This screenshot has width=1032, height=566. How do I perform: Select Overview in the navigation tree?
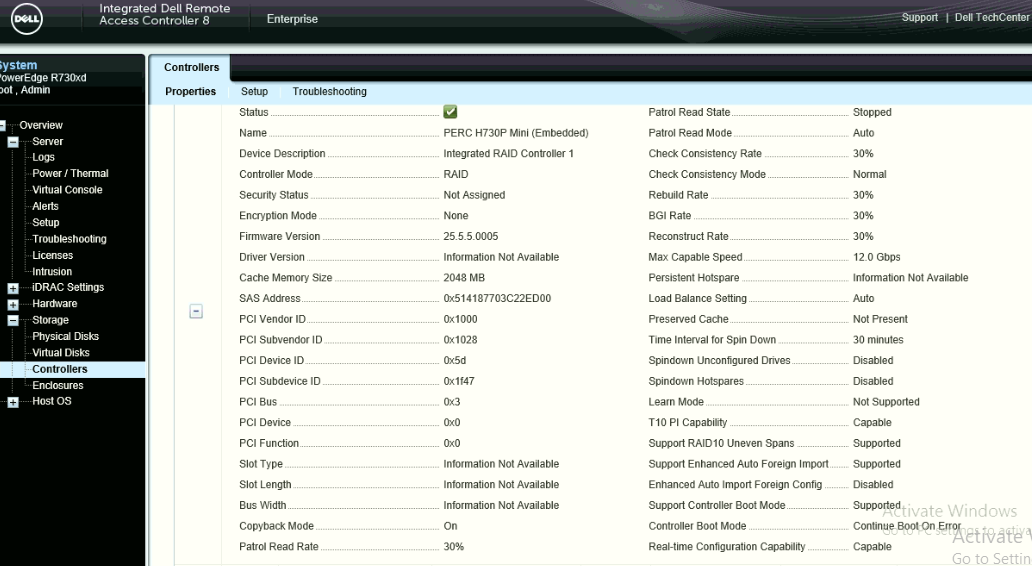pos(41,125)
